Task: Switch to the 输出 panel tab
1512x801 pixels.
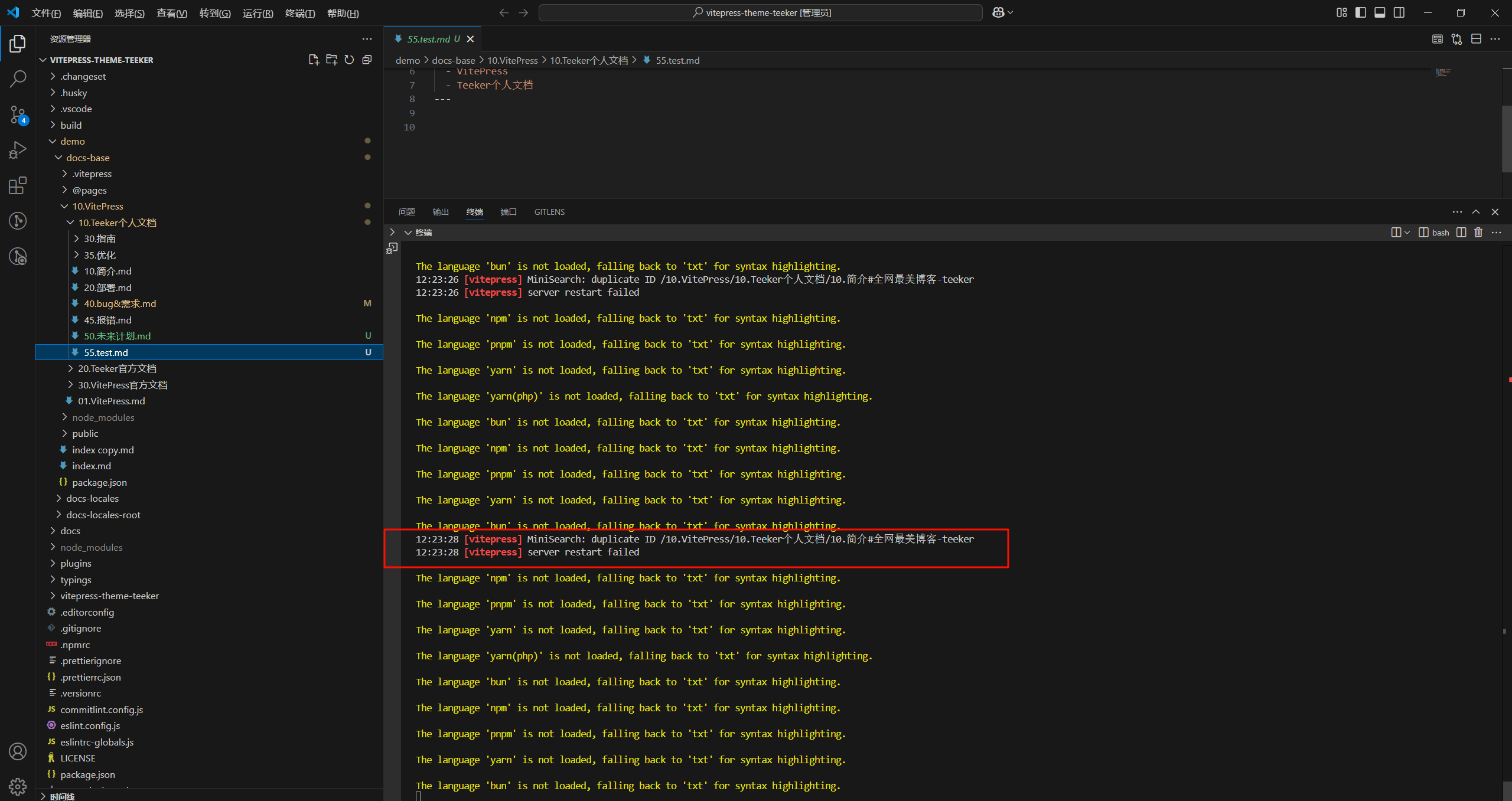Action: 441,212
